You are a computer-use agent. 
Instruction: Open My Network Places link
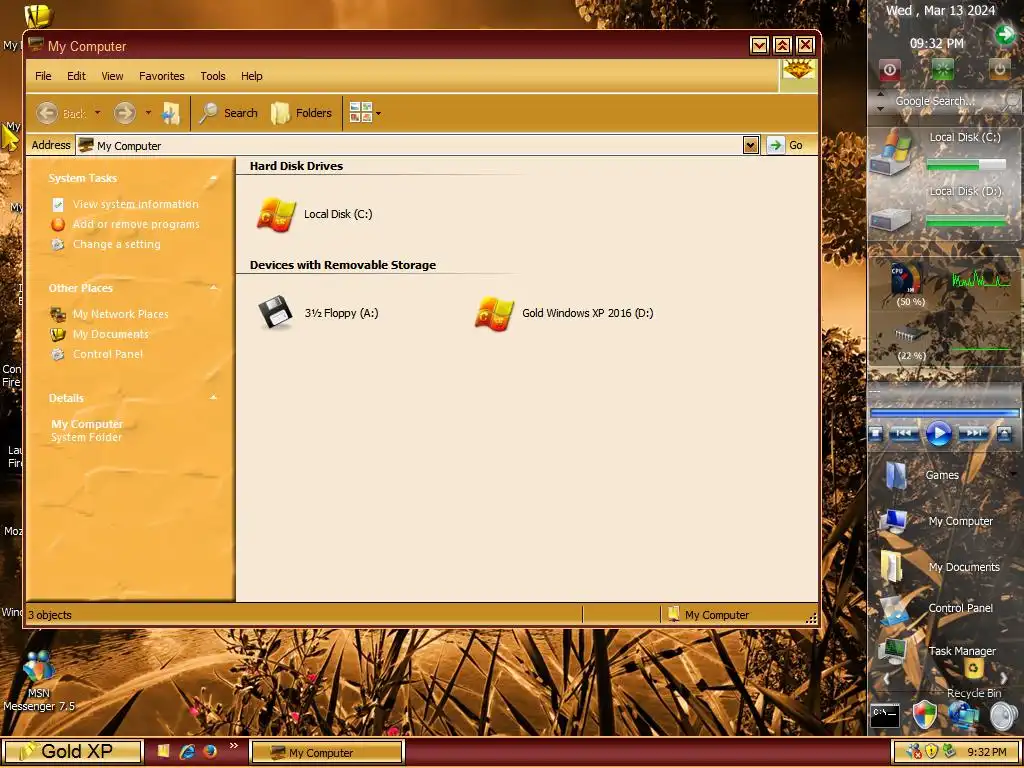pyautogui.click(x=120, y=314)
